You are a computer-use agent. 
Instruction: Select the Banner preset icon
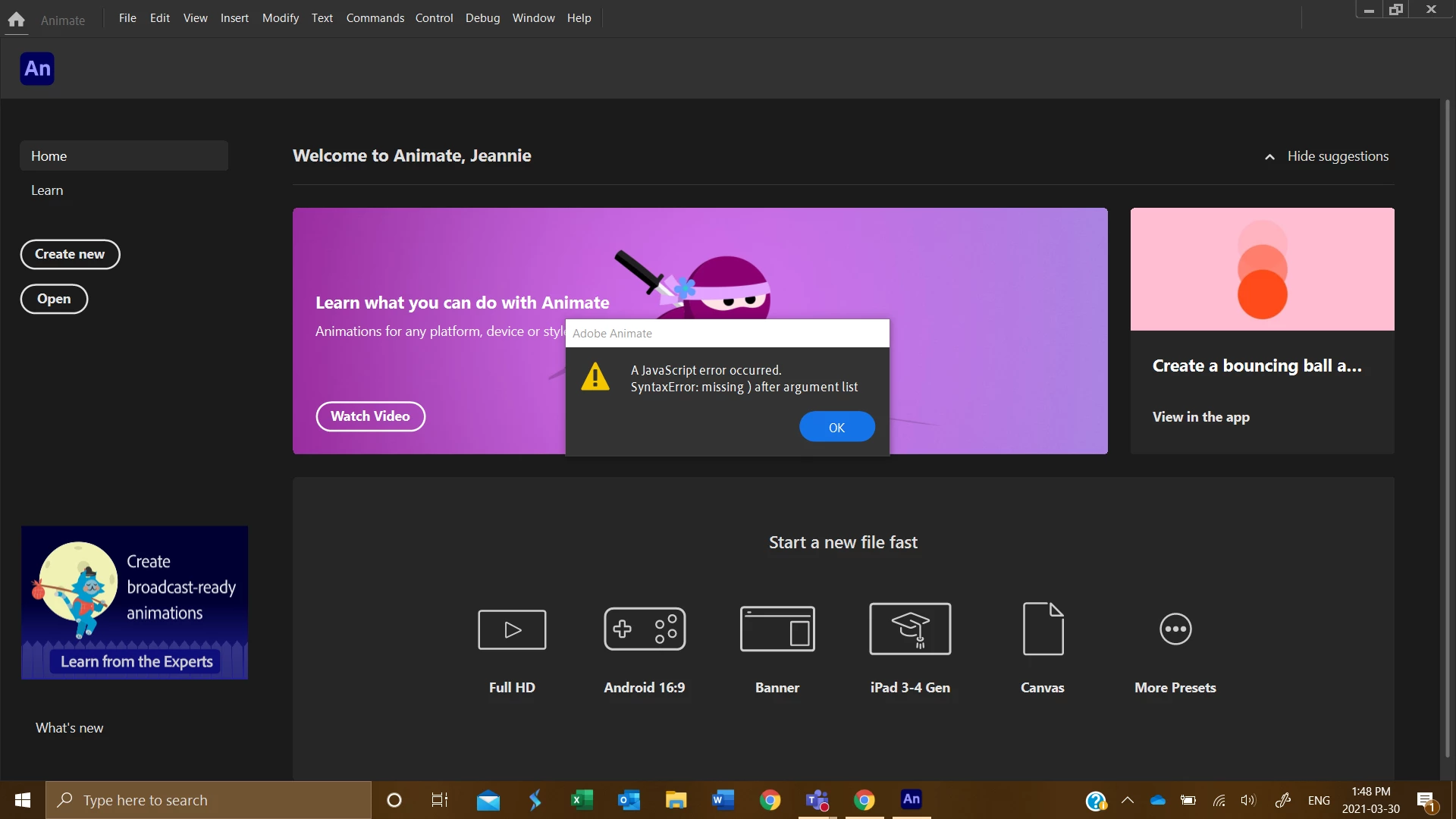tap(777, 629)
